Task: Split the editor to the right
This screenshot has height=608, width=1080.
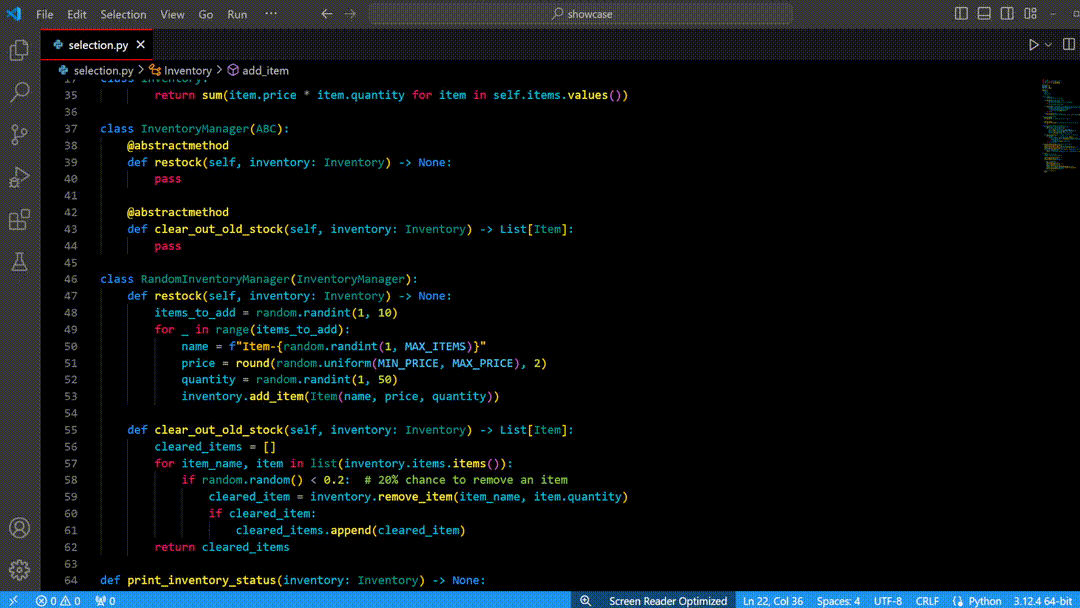Action: 1068,45
